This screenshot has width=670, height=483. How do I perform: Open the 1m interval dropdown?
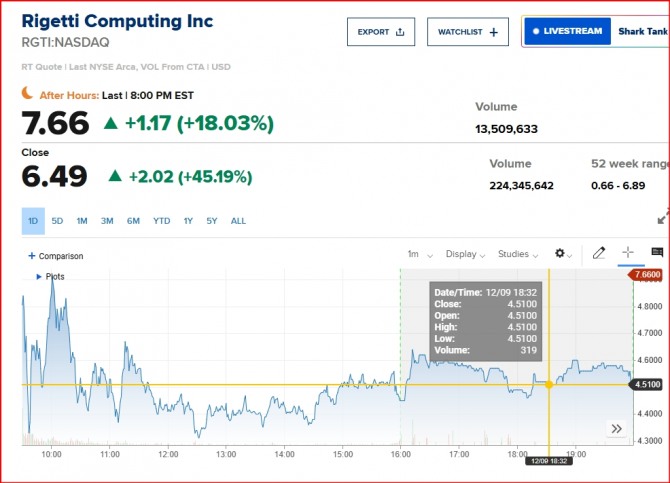(x=415, y=254)
